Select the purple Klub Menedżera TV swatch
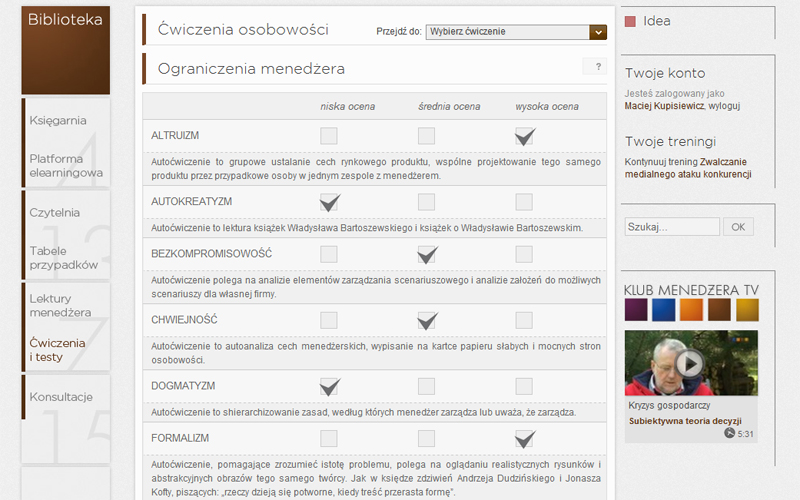The width and height of the screenshot is (800, 500). click(636, 310)
